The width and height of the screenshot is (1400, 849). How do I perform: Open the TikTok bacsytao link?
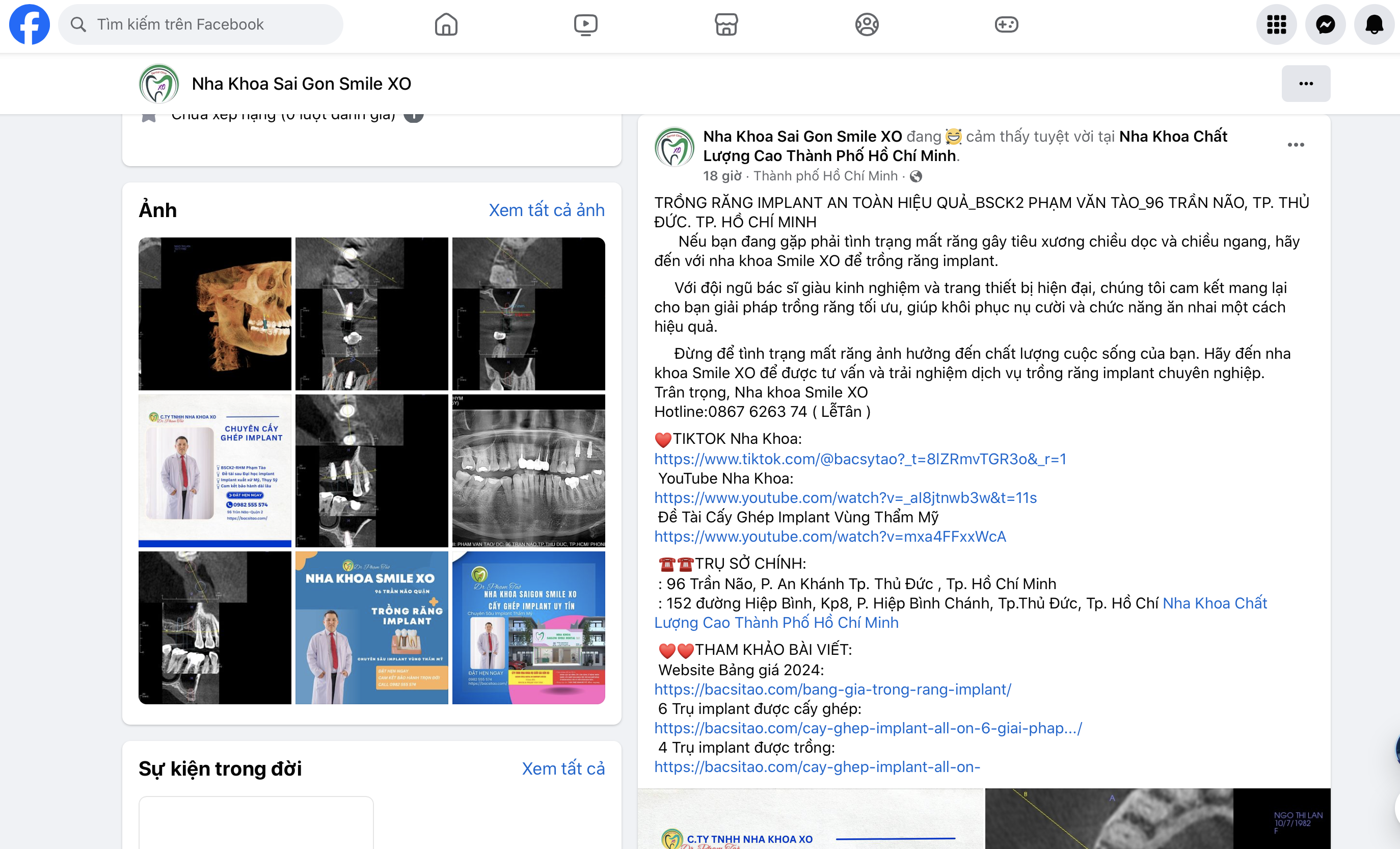pos(859,459)
